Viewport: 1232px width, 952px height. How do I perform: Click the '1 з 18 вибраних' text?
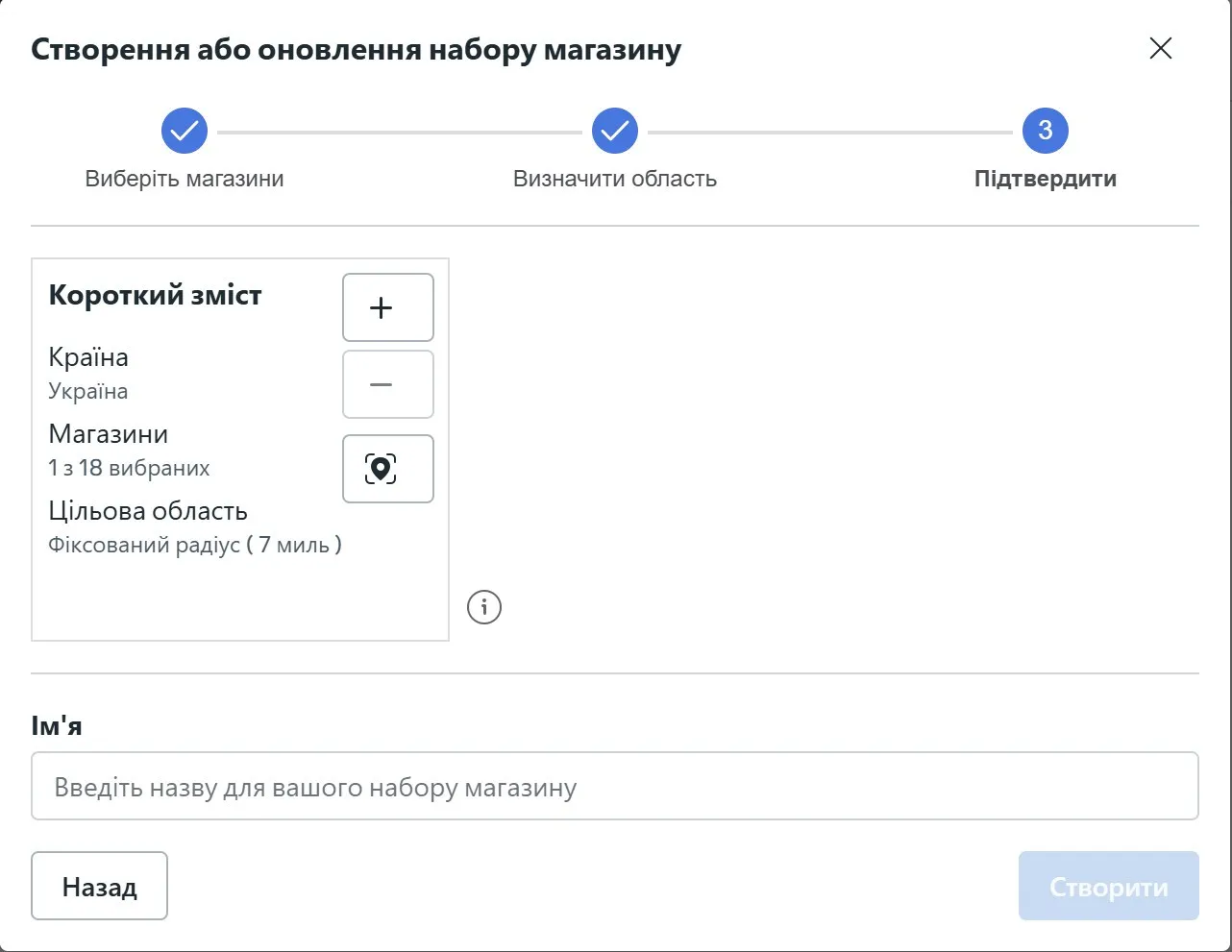coord(129,468)
